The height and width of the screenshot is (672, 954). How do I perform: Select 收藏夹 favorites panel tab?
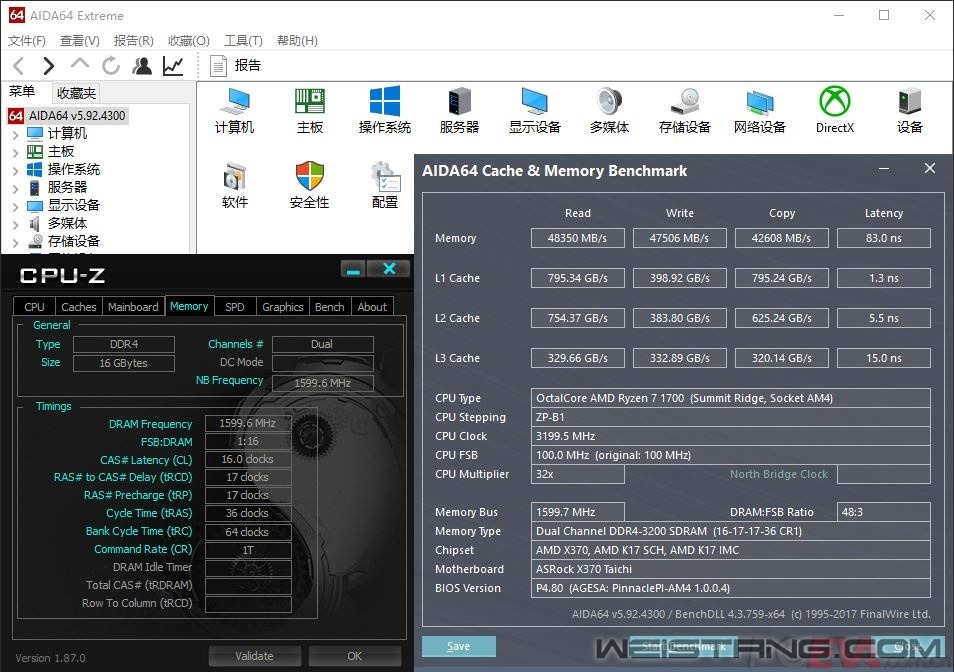(x=76, y=93)
